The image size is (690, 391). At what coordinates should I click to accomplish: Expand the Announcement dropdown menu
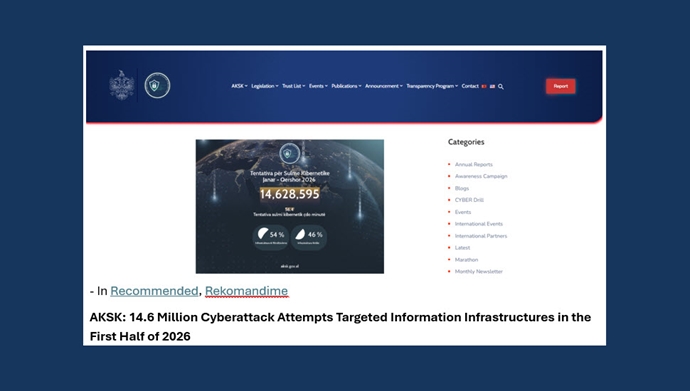[x=384, y=86]
